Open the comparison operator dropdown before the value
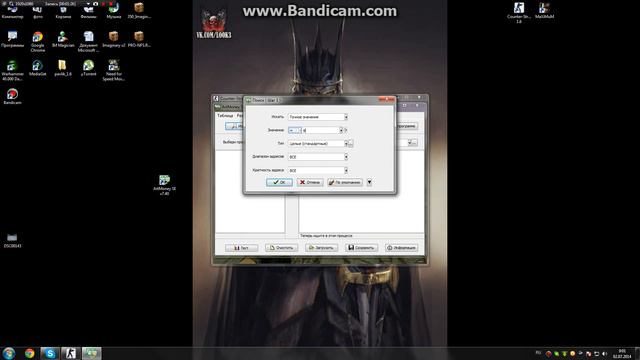 [294, 130]
